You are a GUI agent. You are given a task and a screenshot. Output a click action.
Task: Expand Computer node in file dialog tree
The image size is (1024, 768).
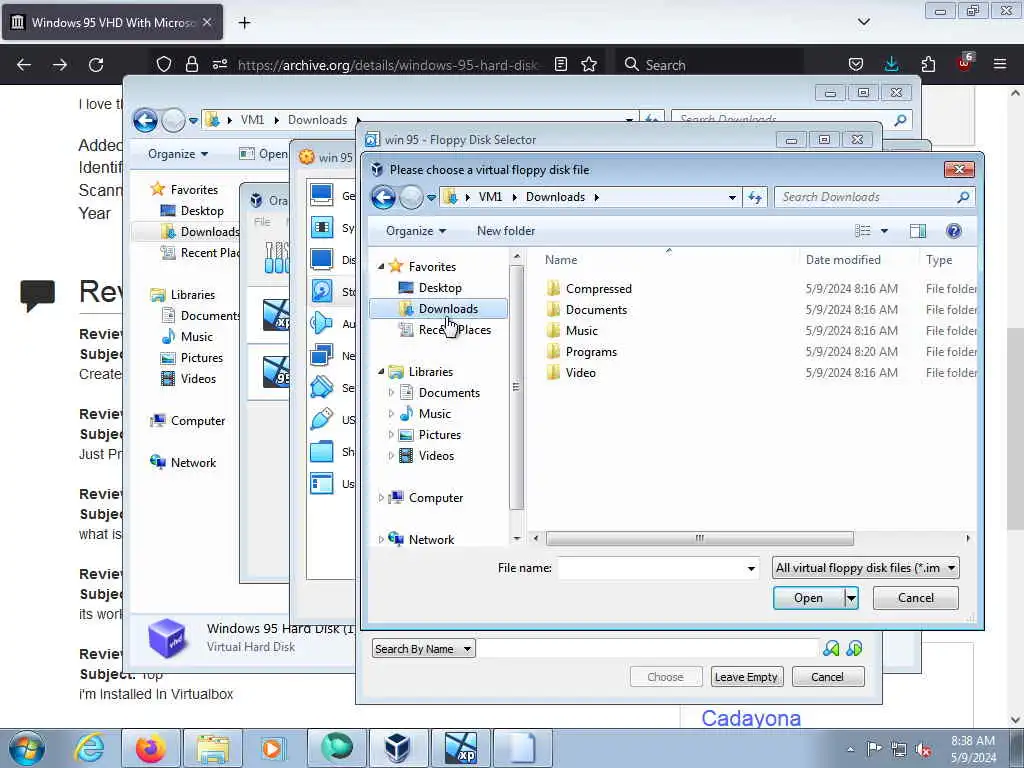[x=381, y=498]
